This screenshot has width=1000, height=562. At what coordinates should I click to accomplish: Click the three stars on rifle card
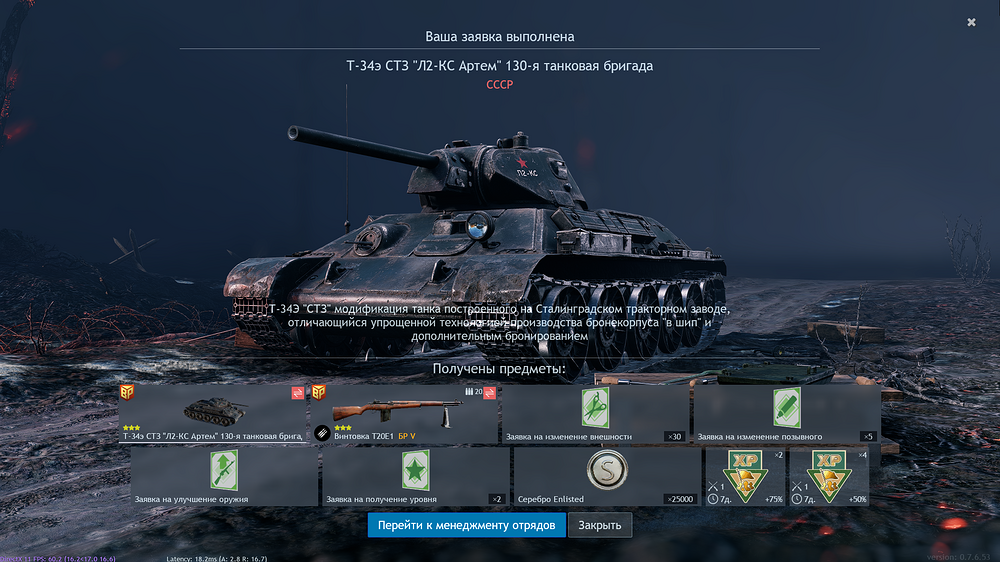click(342, 427)
